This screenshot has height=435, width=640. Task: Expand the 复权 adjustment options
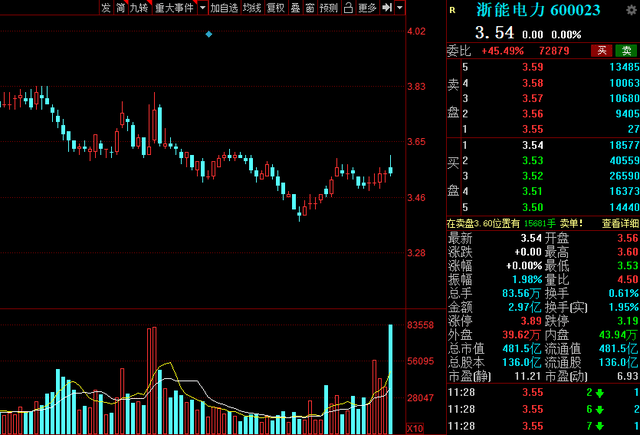275,8
